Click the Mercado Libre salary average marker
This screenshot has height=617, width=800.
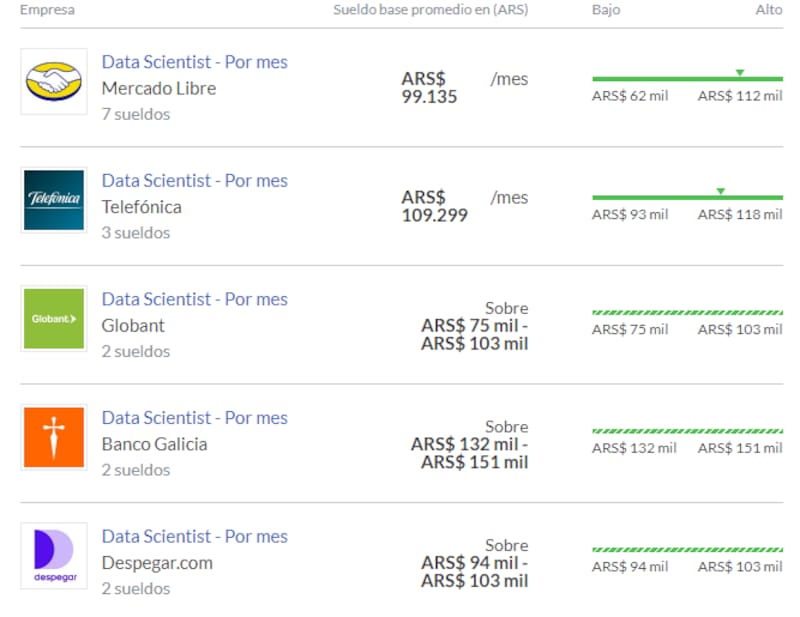739,72
